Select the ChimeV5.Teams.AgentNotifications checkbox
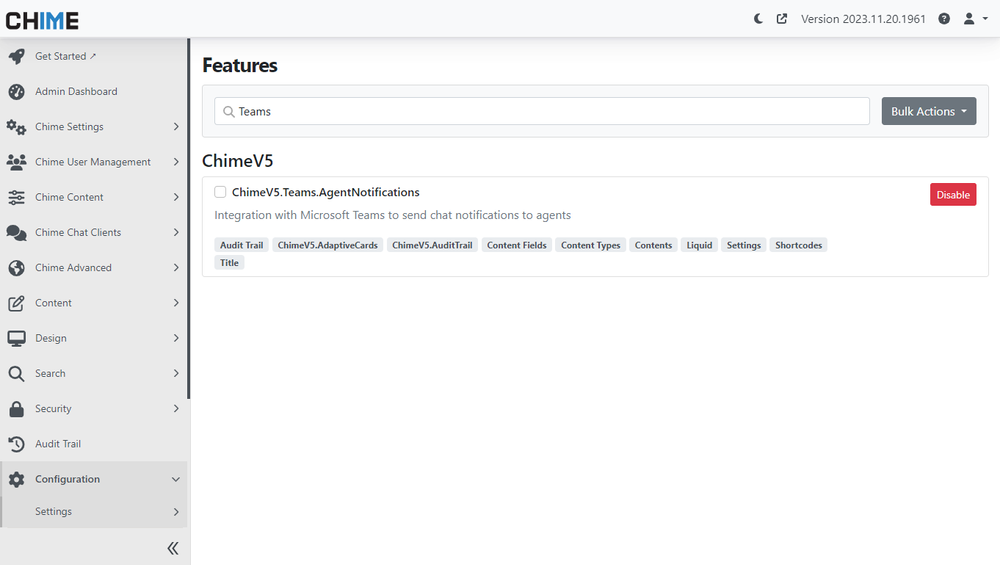This screenshot has width=1000, height=565. [x=220, y=192]
